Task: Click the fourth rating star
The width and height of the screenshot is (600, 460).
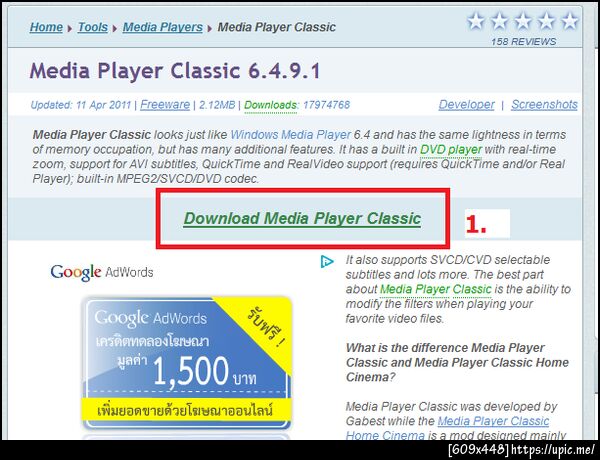Action: pos(546,21)
